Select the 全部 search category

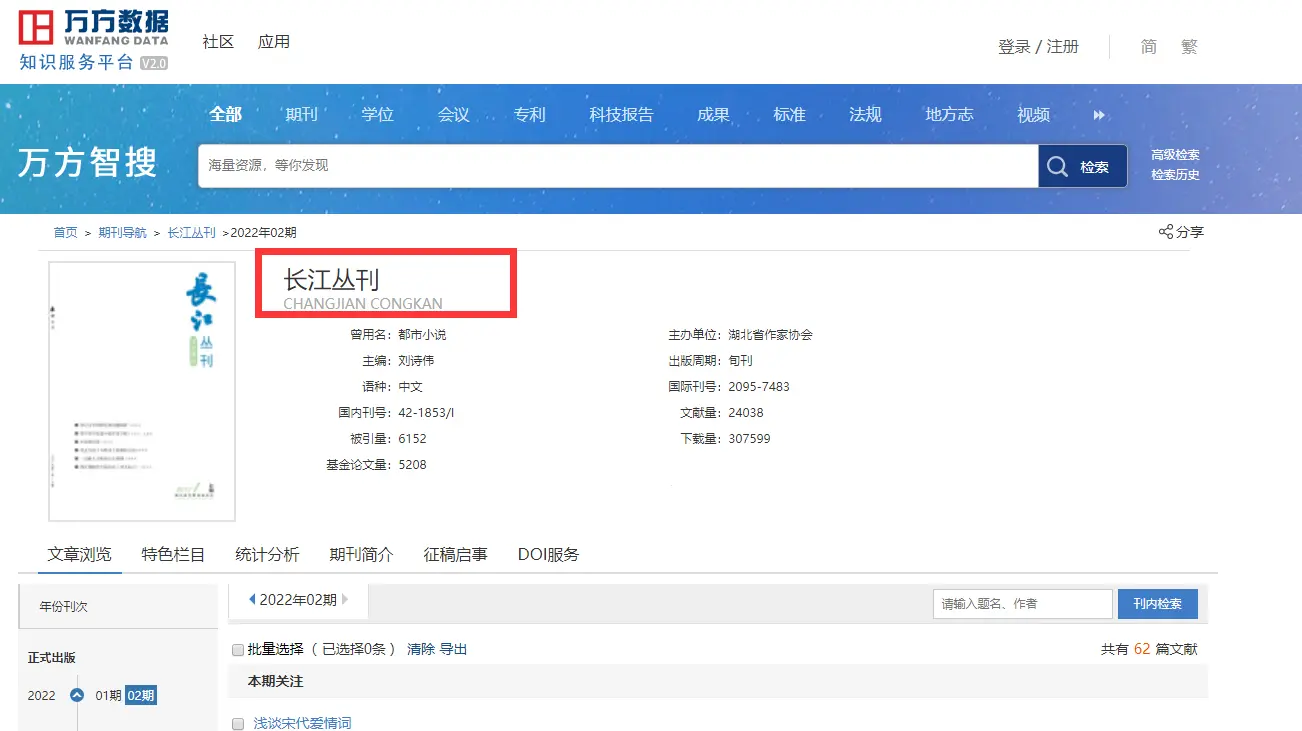(226, 114)
